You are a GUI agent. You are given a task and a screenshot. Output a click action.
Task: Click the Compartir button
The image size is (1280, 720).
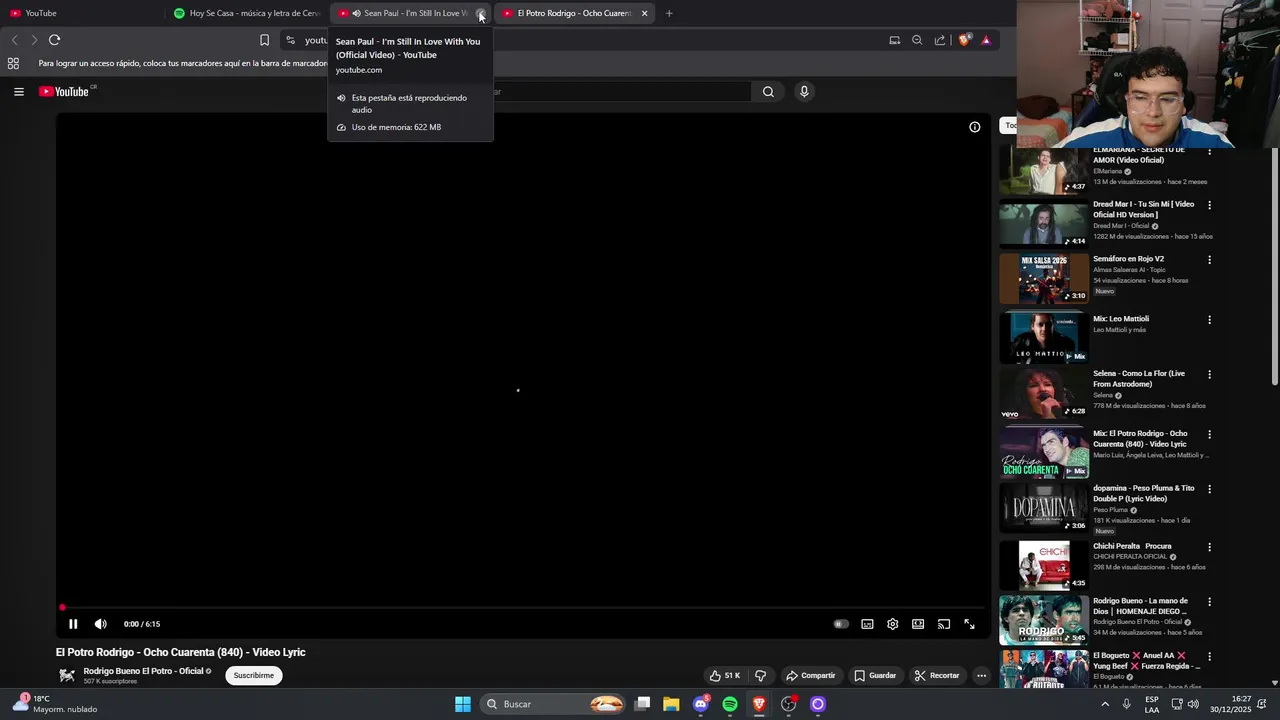click(x=810, y=675)
